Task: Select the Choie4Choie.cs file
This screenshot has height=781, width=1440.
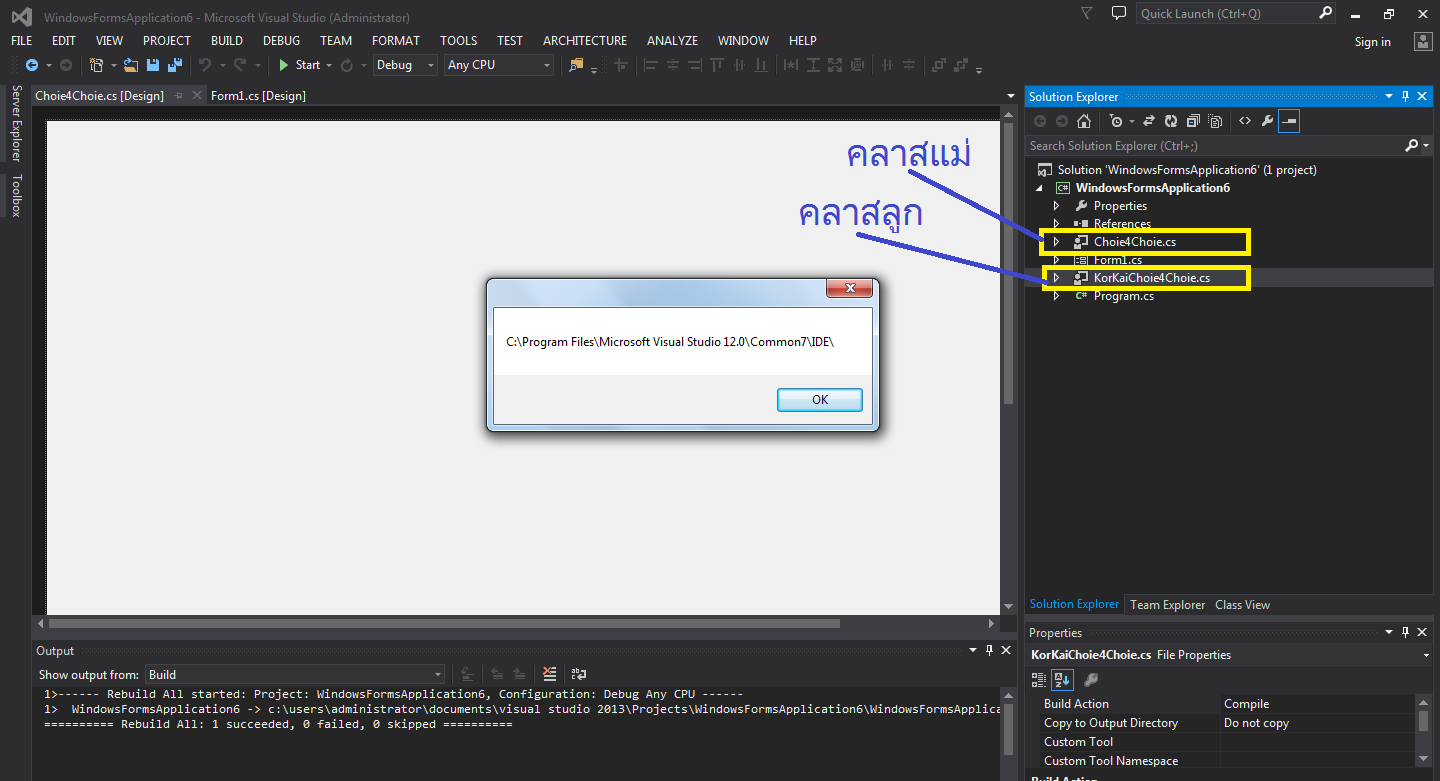Action: pos(1134,242)
